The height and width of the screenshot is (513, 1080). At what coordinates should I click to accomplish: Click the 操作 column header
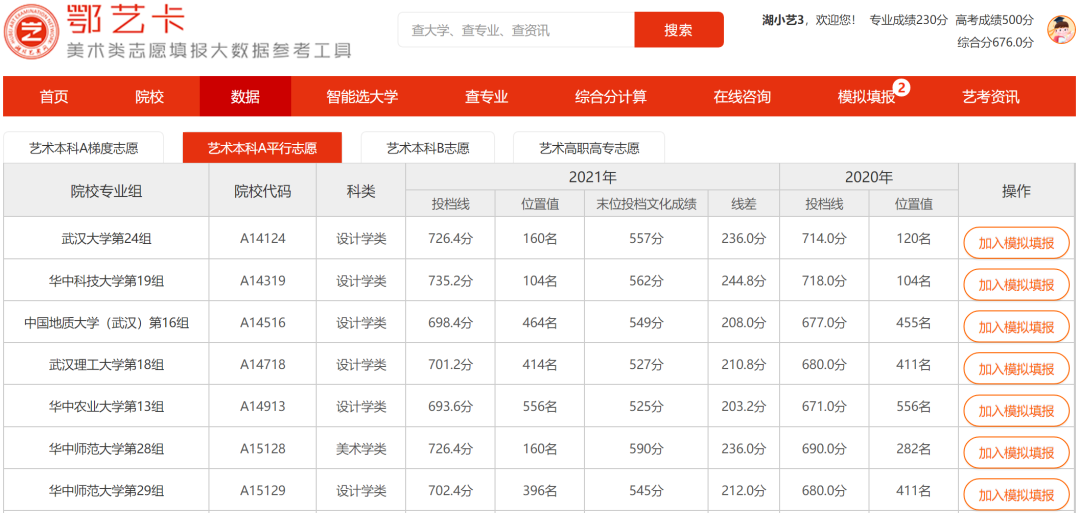coord(1016,191)
